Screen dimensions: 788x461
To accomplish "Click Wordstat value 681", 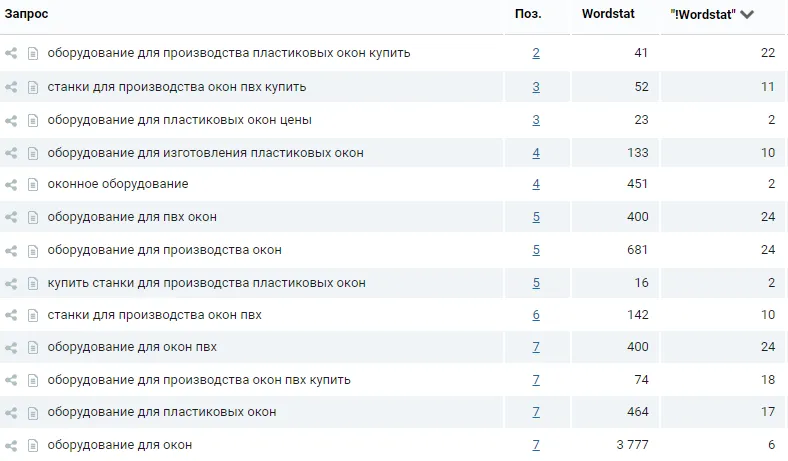I will click(x=637, y=250).
